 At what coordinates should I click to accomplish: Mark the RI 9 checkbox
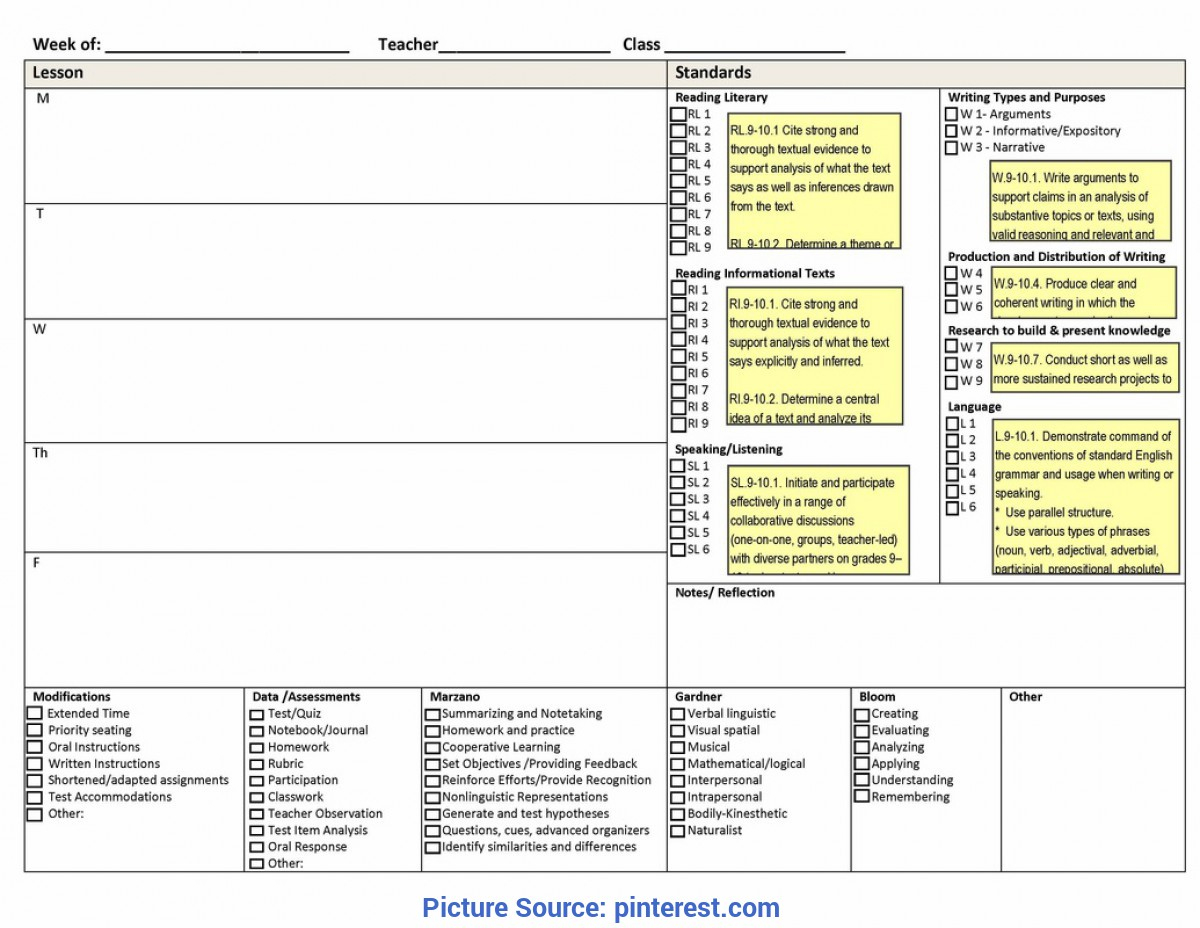[678, 424]
